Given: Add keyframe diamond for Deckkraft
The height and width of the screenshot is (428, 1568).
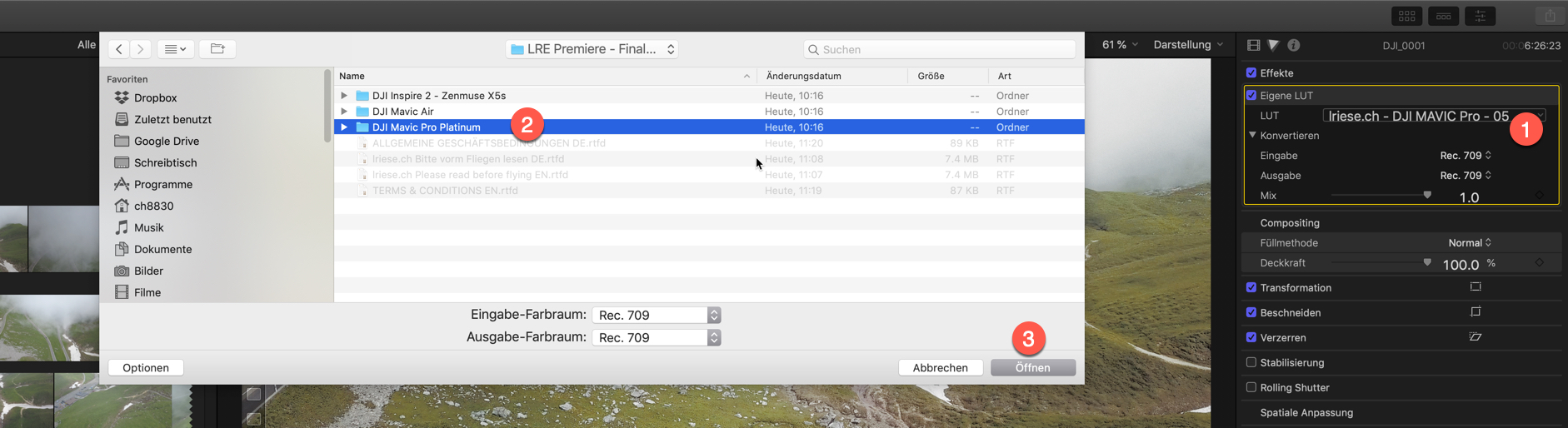Looking at the screenshot, I should coord(1540,263).
